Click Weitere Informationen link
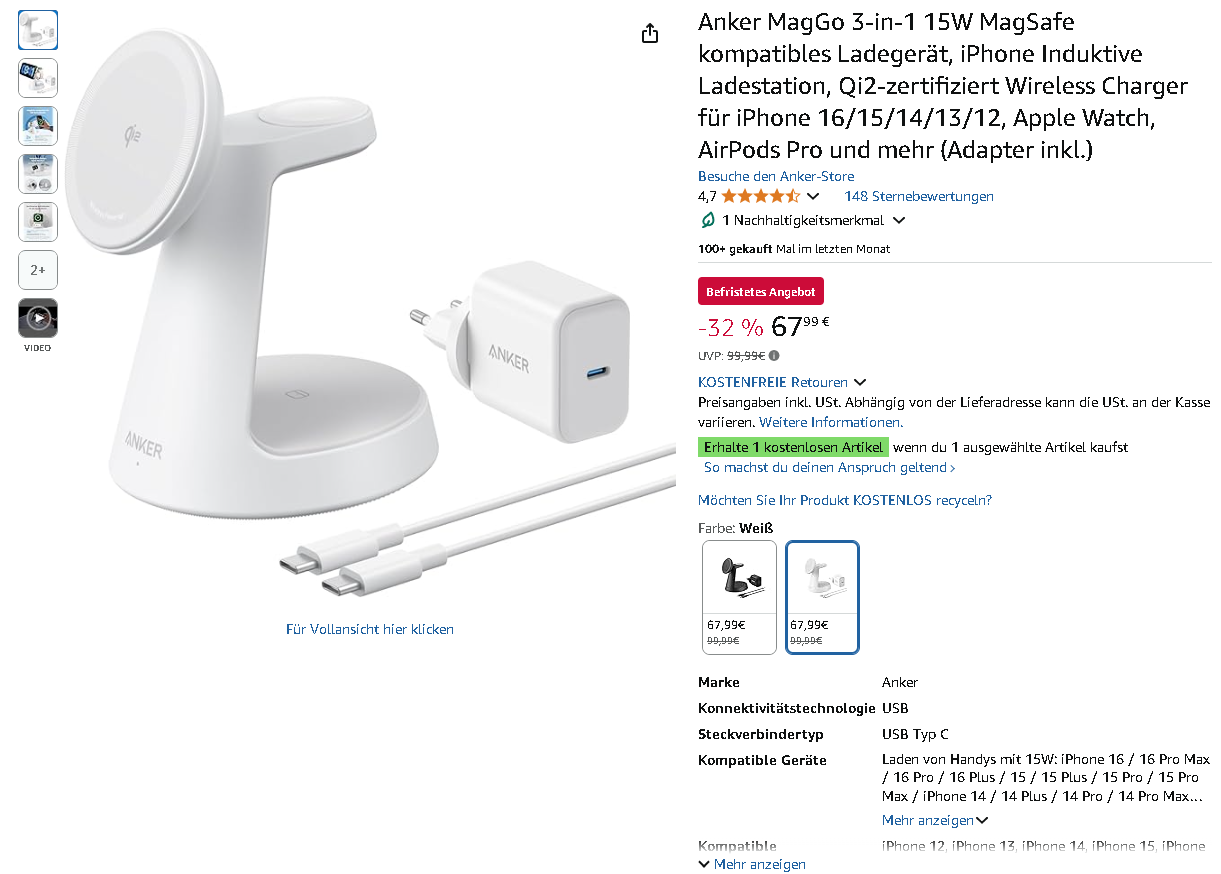Viewport: 1221px width, 874px height. pyautogui.click(x=831, y=422)
